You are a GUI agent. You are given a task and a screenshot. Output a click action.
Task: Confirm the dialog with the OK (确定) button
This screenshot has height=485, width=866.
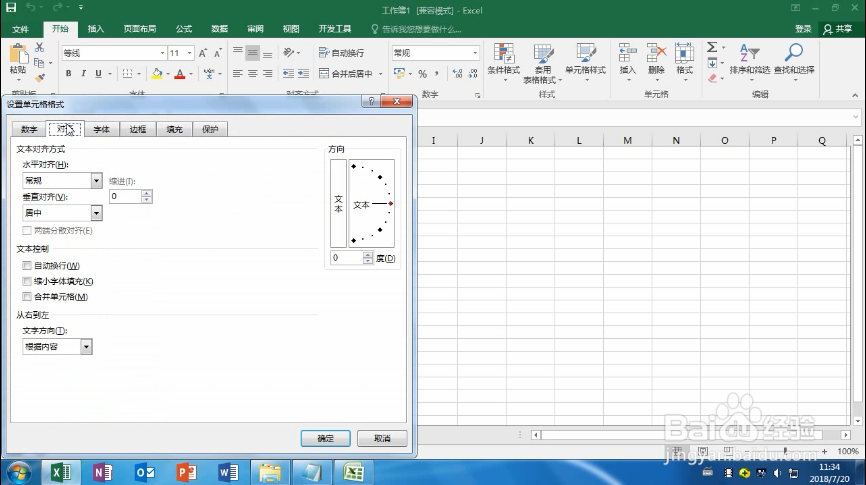coord(325,439)
